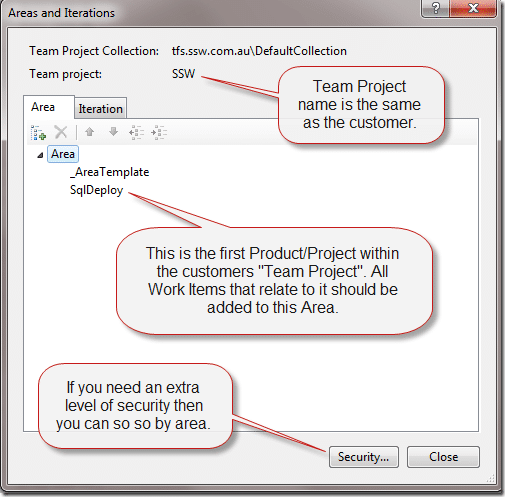Click the Close button at bottom

(x=443, y=457)
